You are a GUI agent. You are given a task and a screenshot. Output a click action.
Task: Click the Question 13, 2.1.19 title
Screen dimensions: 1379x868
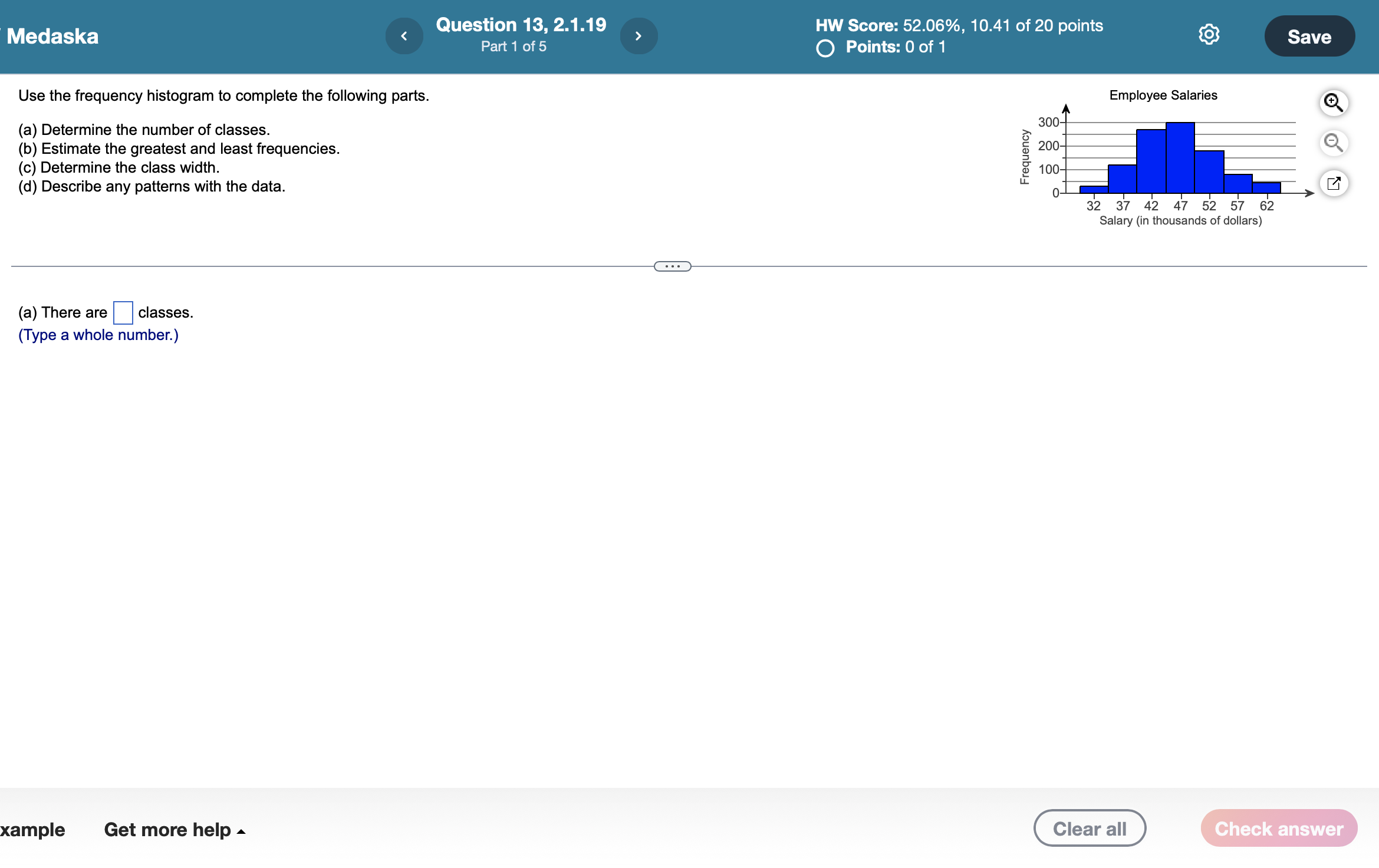(521, 25)
